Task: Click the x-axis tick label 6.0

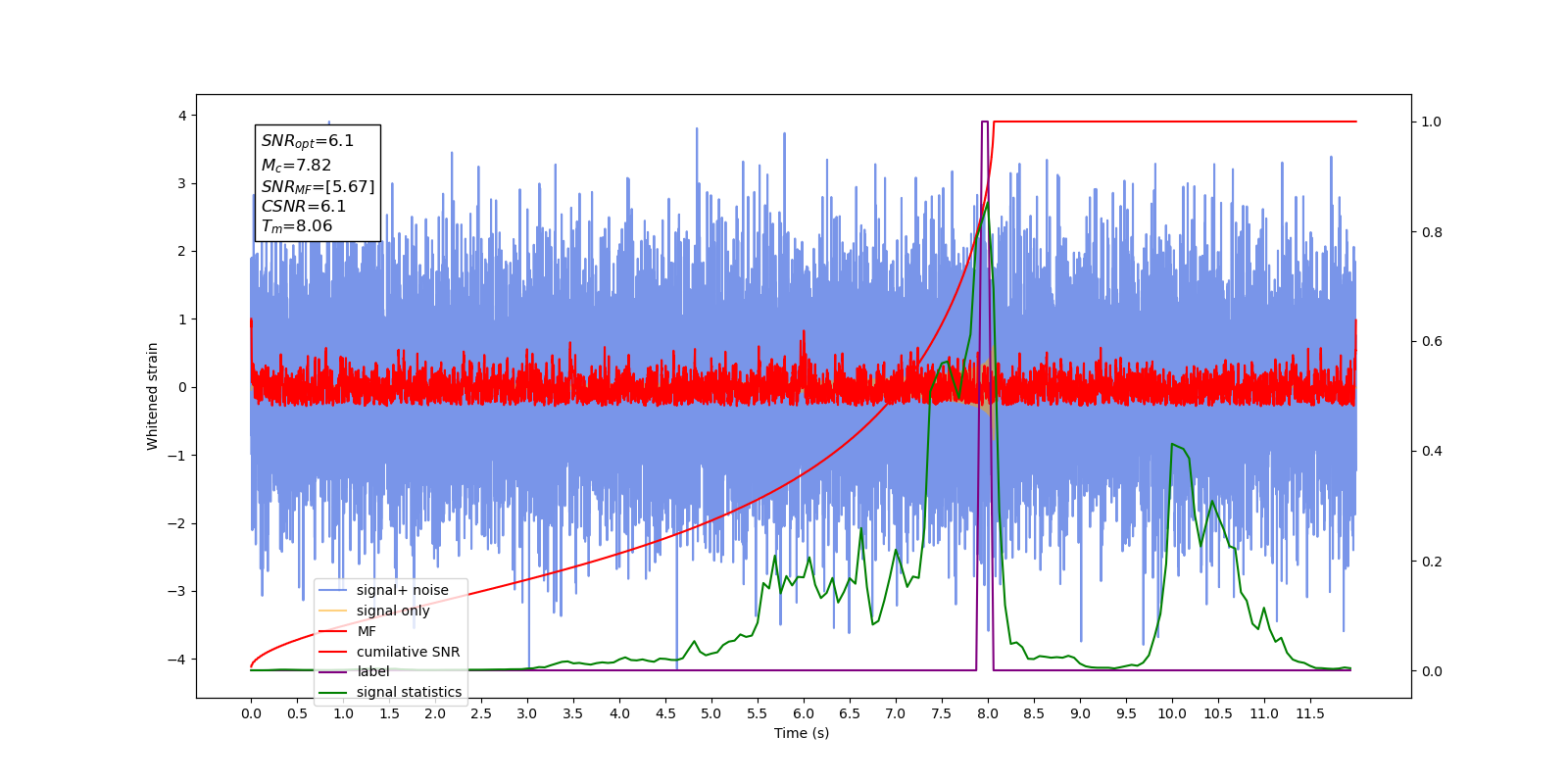Action: pos(804,713)
